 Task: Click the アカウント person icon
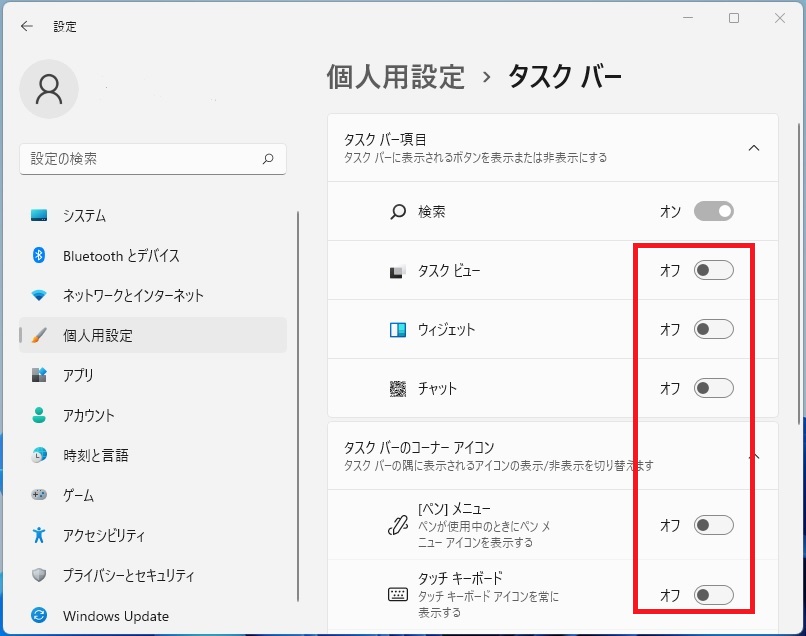(x=39, y=415)
